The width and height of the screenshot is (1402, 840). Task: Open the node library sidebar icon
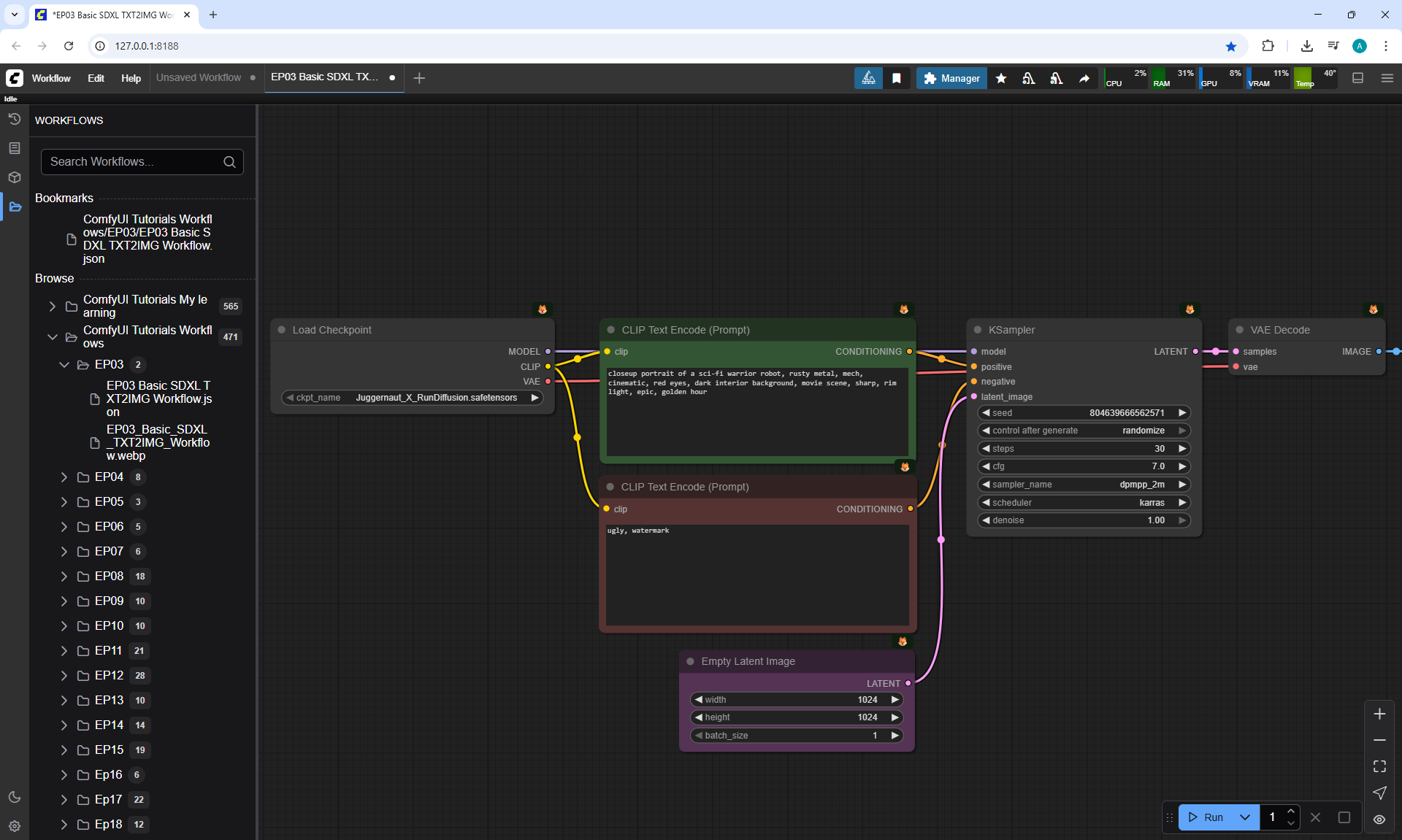[x=14, y=148]
